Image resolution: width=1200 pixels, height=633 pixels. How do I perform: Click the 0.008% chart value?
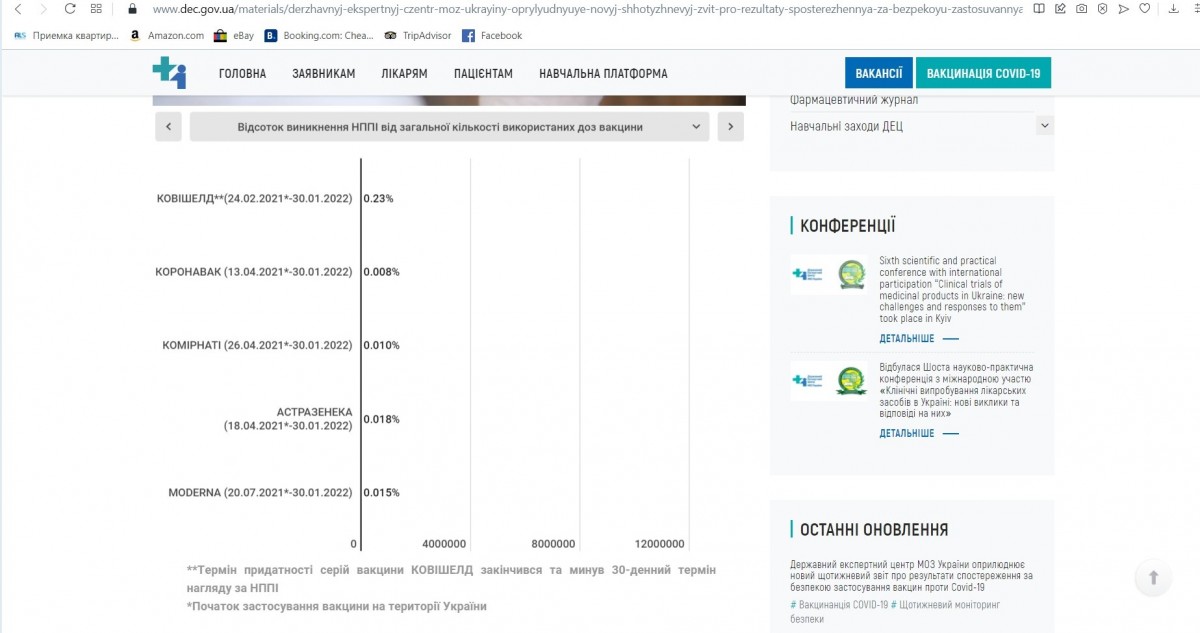coord(381,271)
